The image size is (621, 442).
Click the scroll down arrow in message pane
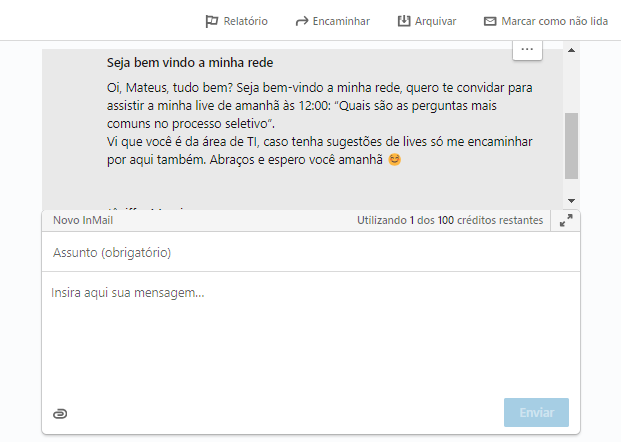(x=571, y=201)
